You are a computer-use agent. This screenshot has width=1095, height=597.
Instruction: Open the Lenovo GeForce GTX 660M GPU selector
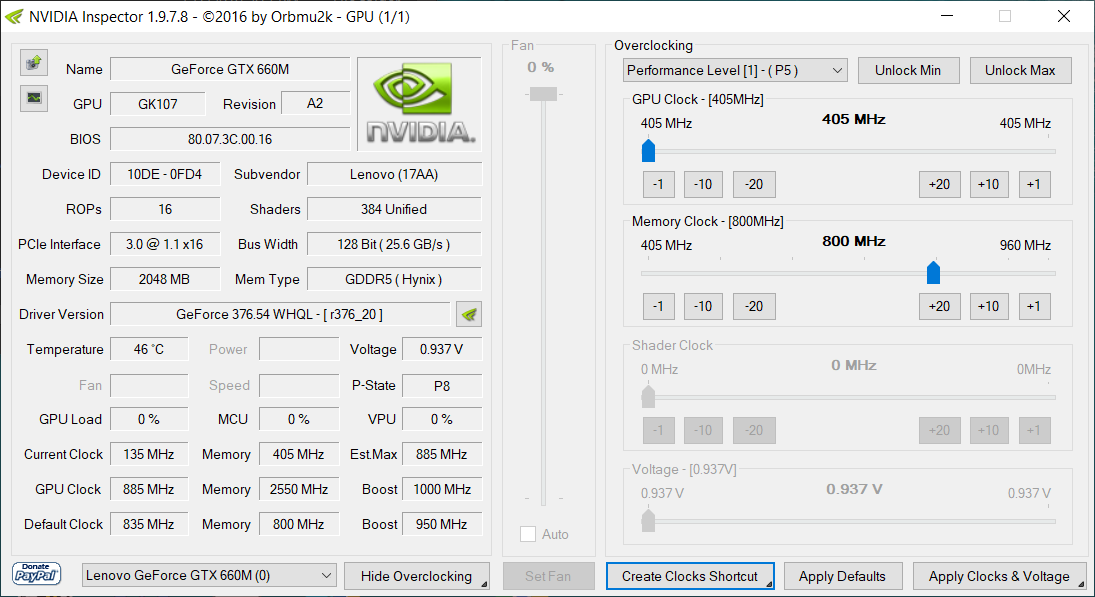tap(209, 575)
